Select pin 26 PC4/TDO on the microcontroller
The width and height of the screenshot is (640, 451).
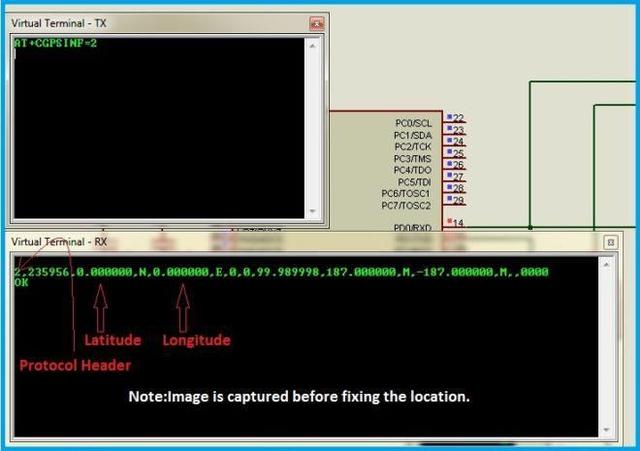(456, 164)
